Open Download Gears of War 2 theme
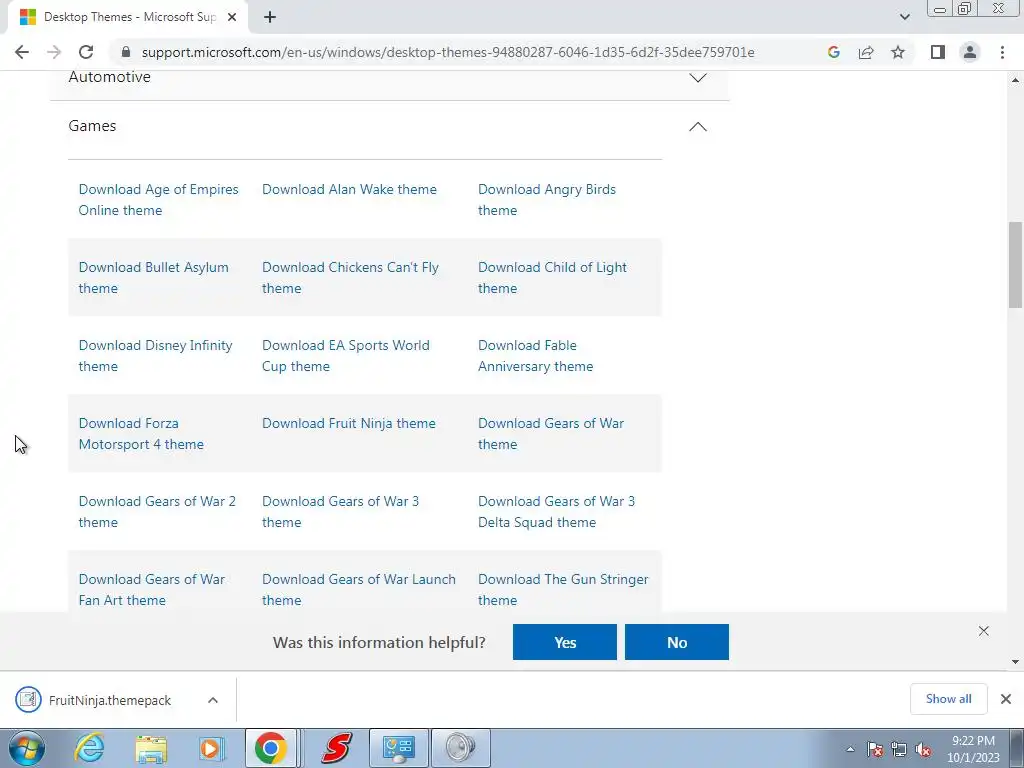Viewport: 1024px width, 768px height. click(157, 511)
